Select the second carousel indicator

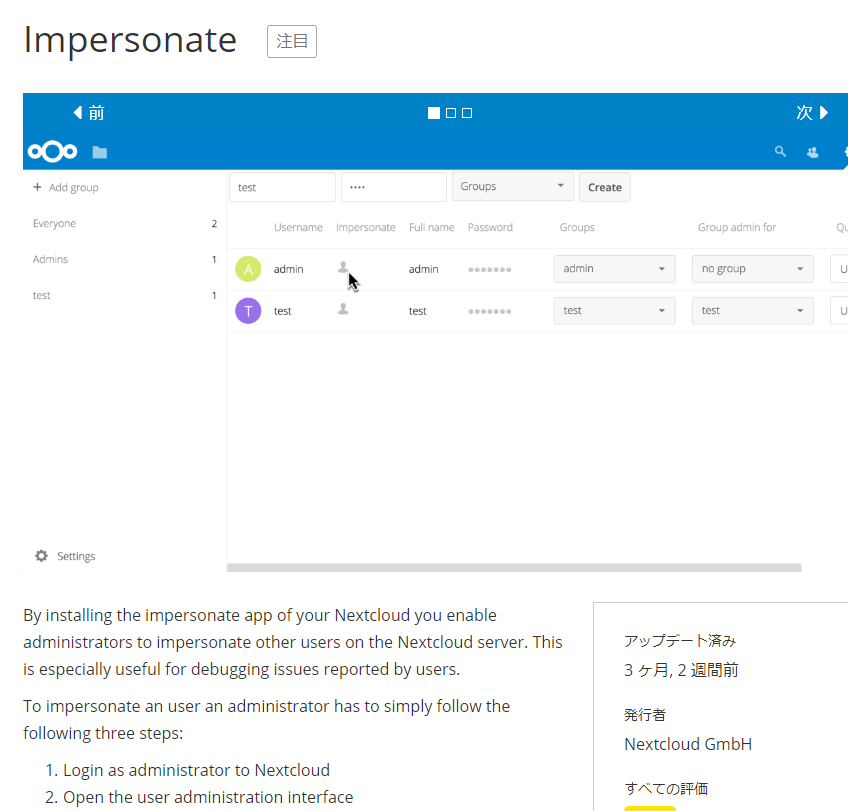click(x=450, y=113)
